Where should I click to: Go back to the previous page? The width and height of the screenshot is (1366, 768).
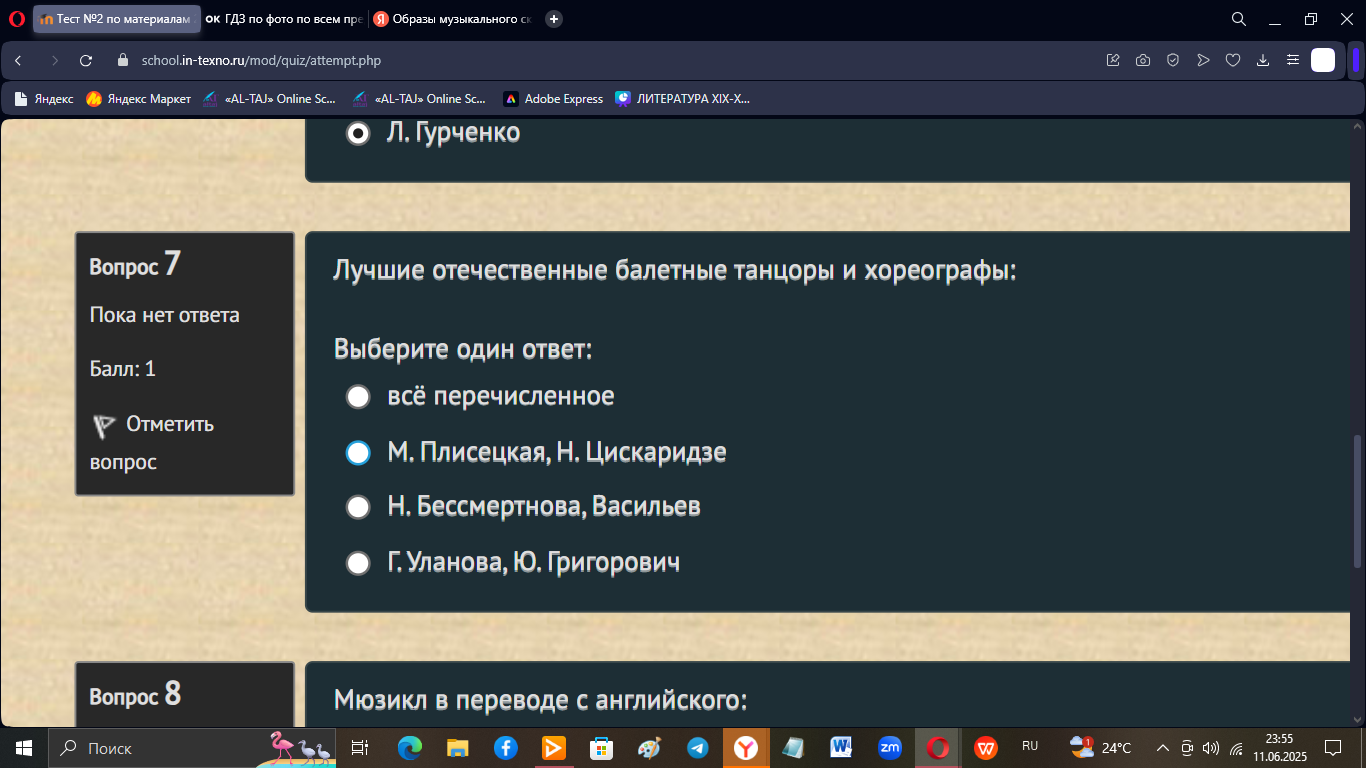pos(18,60)
